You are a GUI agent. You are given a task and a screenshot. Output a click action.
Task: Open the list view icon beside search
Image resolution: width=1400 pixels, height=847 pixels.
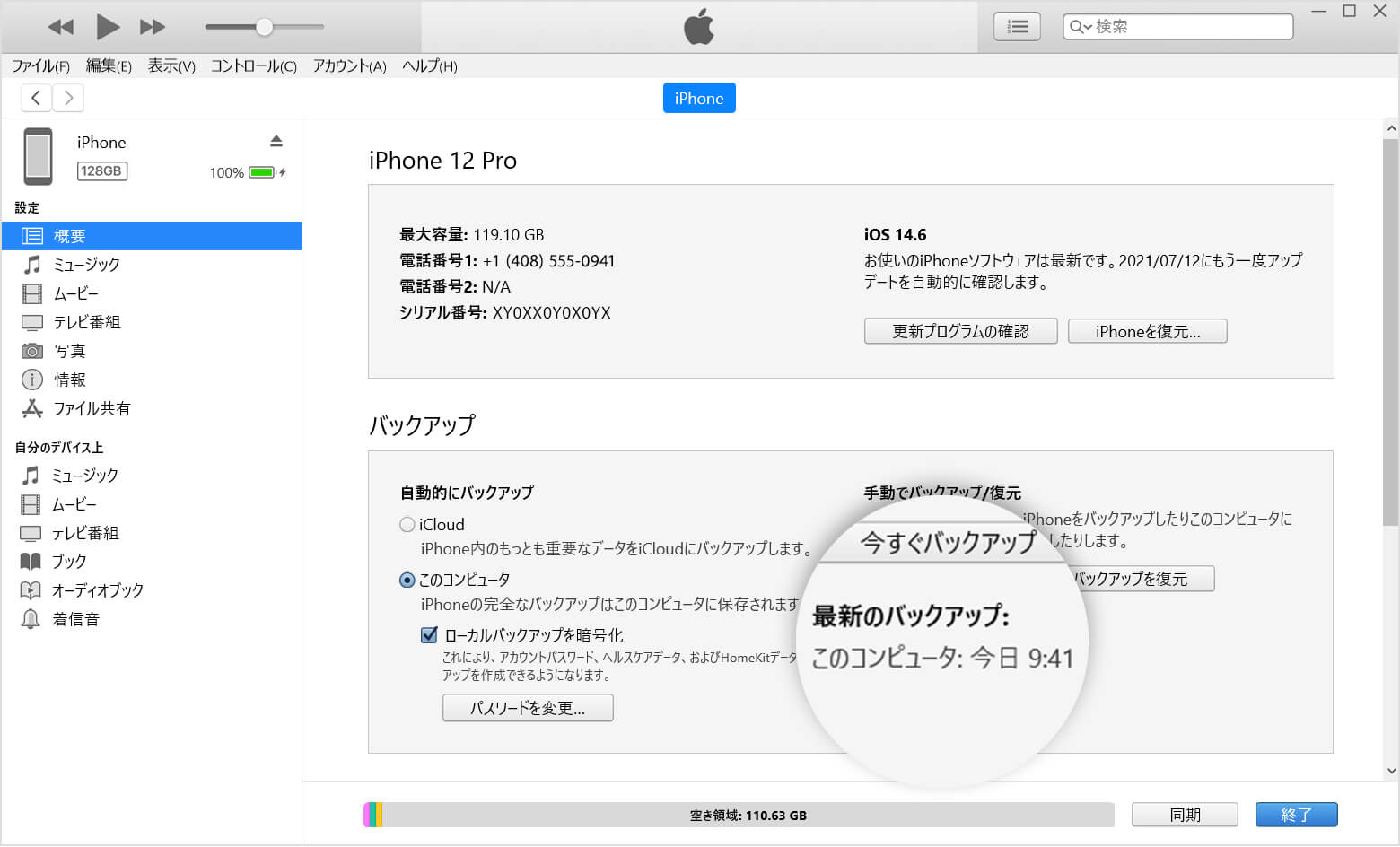click(1017, 27)
